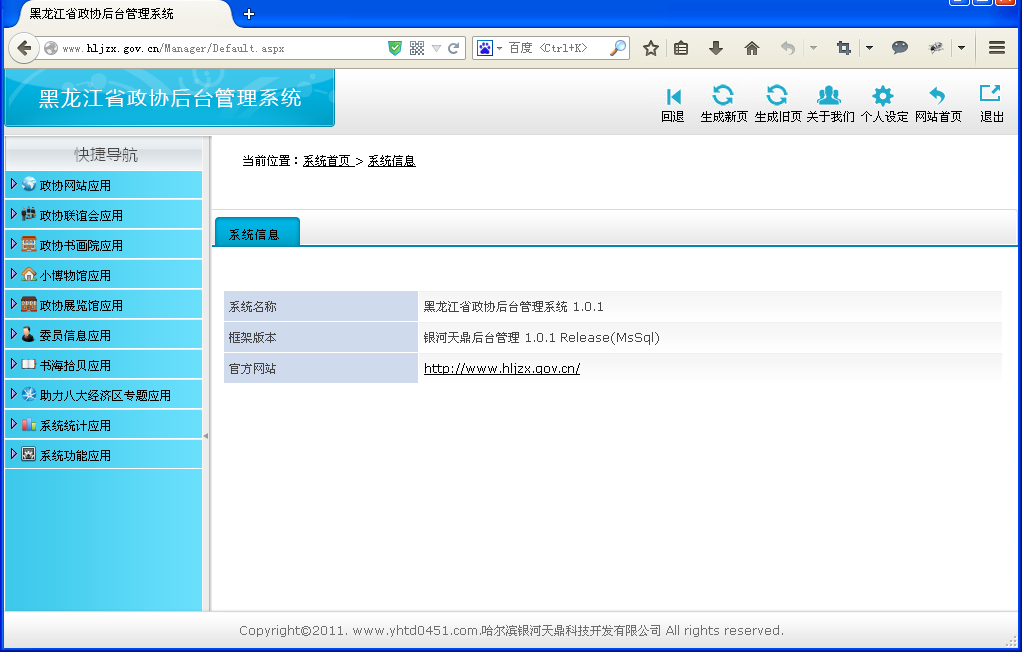Click the 生成新页 refresh icon
Viewport: 1022px width, 652px height.
coord(723,96)
